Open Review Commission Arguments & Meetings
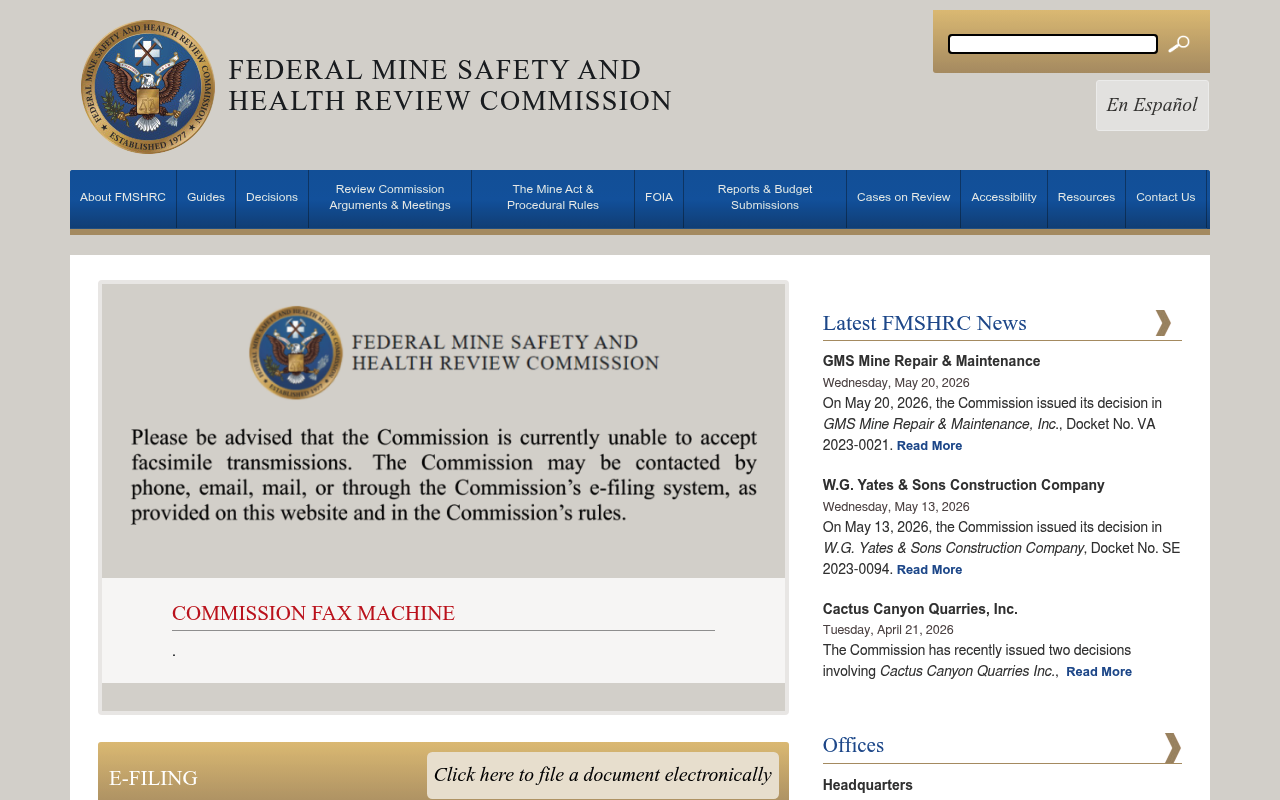1280x800 pixels. [390, 198]
